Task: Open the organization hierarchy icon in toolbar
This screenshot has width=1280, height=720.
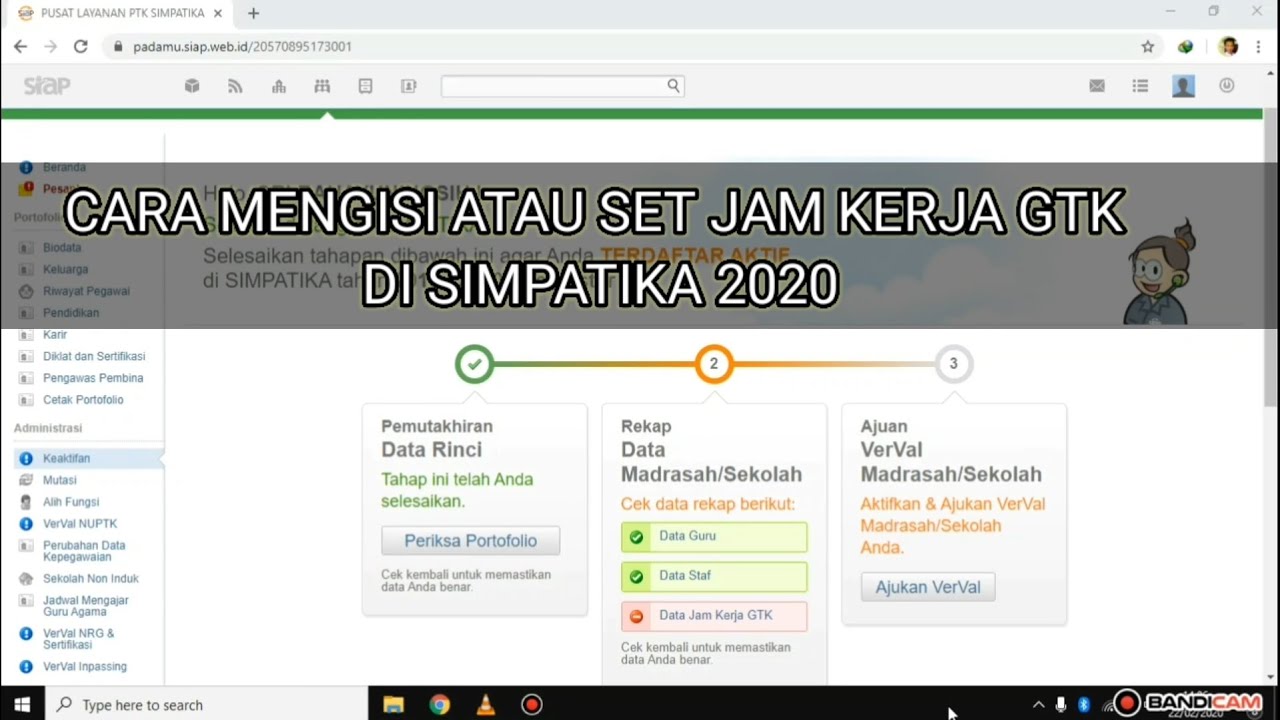Action: (x=279, y=86)
